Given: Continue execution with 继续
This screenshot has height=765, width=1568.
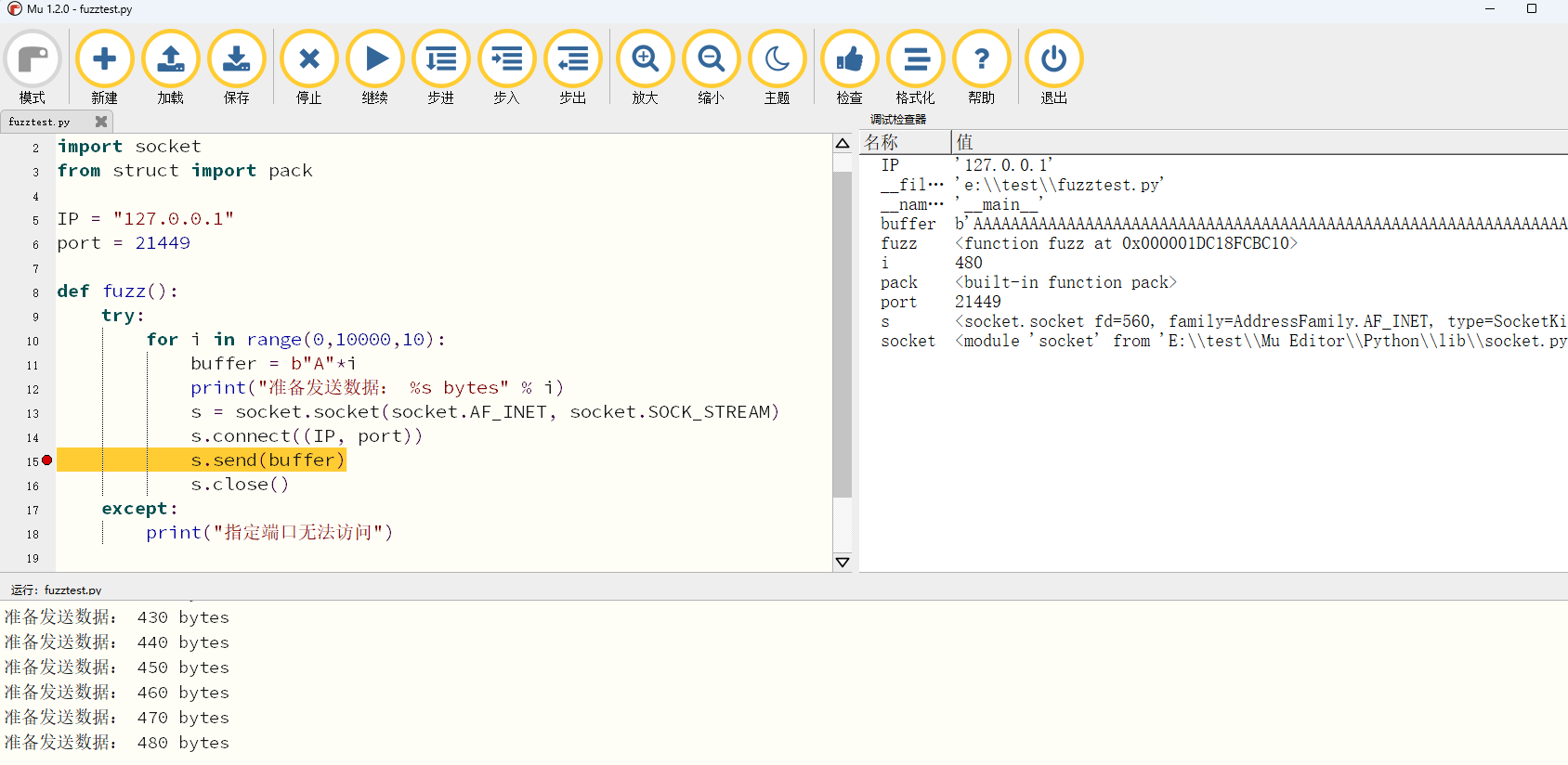Looking at the screenshot, I should click(374, 67).
